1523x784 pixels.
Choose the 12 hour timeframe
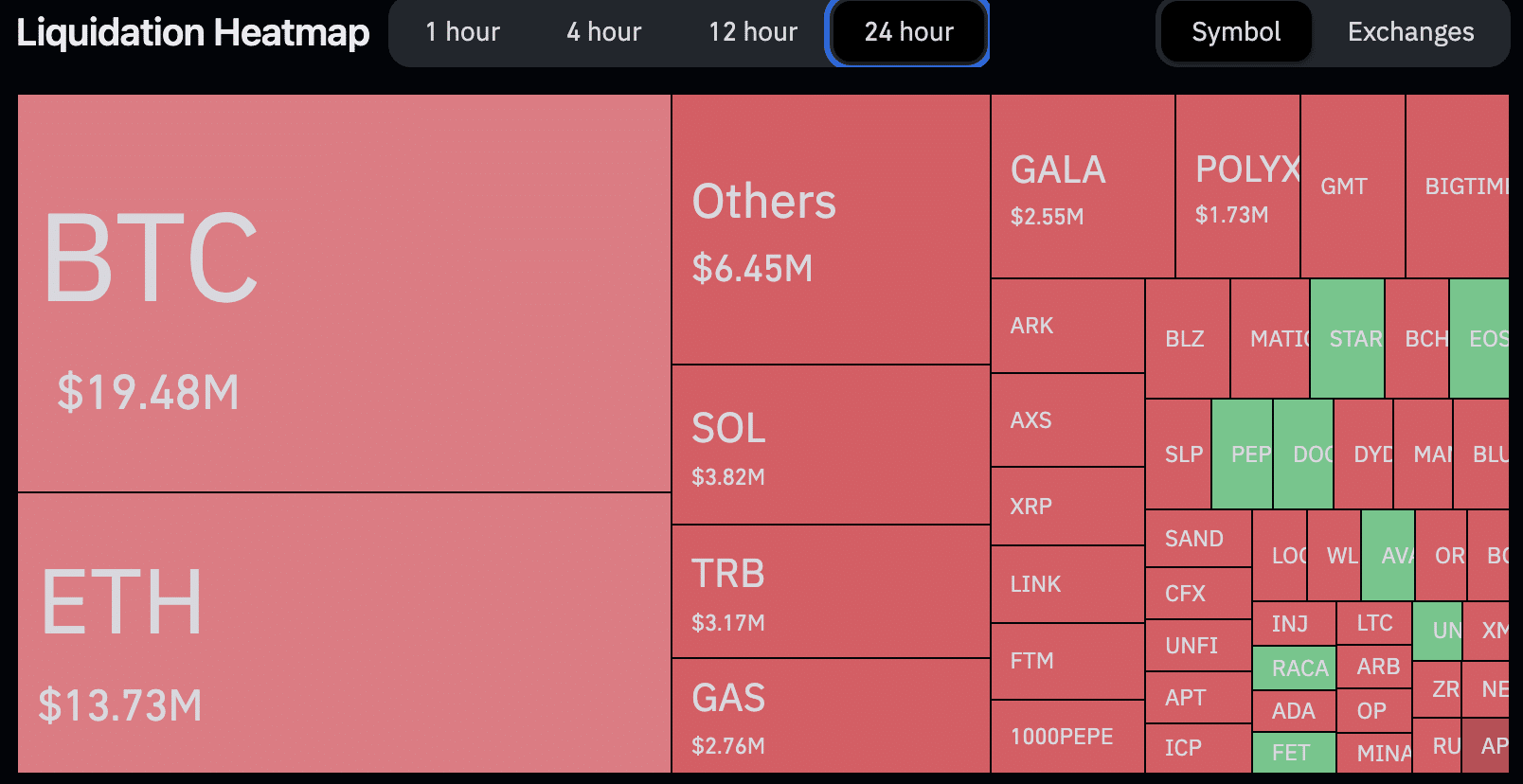753,32
